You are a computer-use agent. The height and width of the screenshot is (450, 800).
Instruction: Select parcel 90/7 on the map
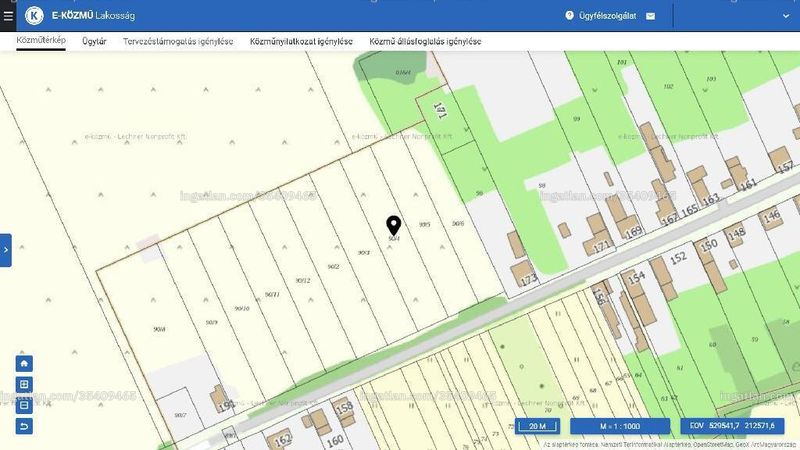(181, 415)
